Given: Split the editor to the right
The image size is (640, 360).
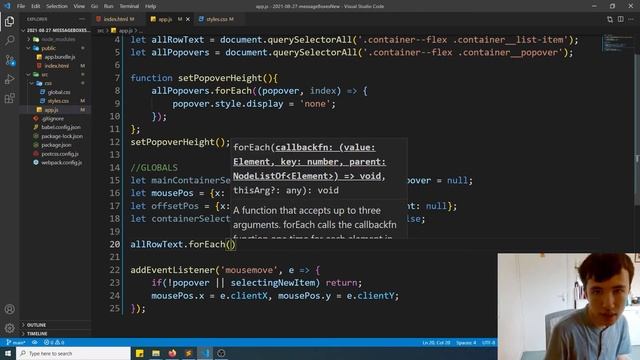Looking at the screenshot, I should coord(620,19).
